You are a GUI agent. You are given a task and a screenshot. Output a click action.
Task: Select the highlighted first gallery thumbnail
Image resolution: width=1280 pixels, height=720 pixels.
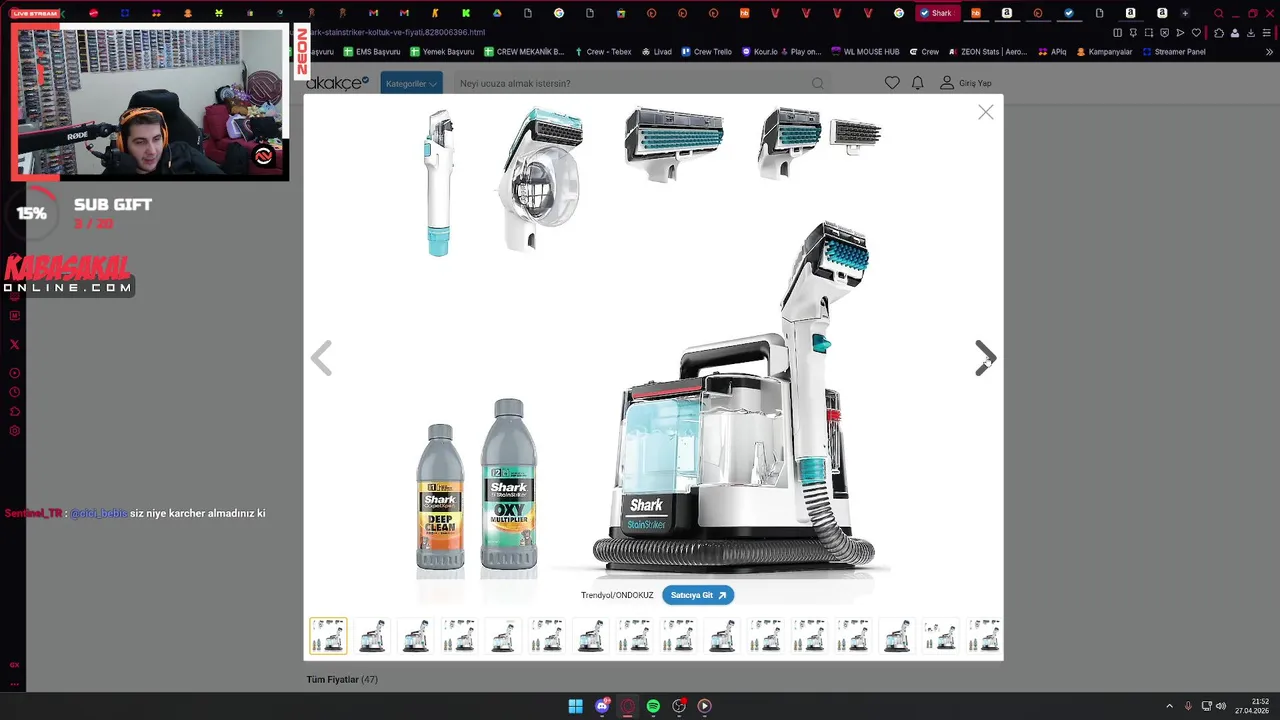[328, 636]
